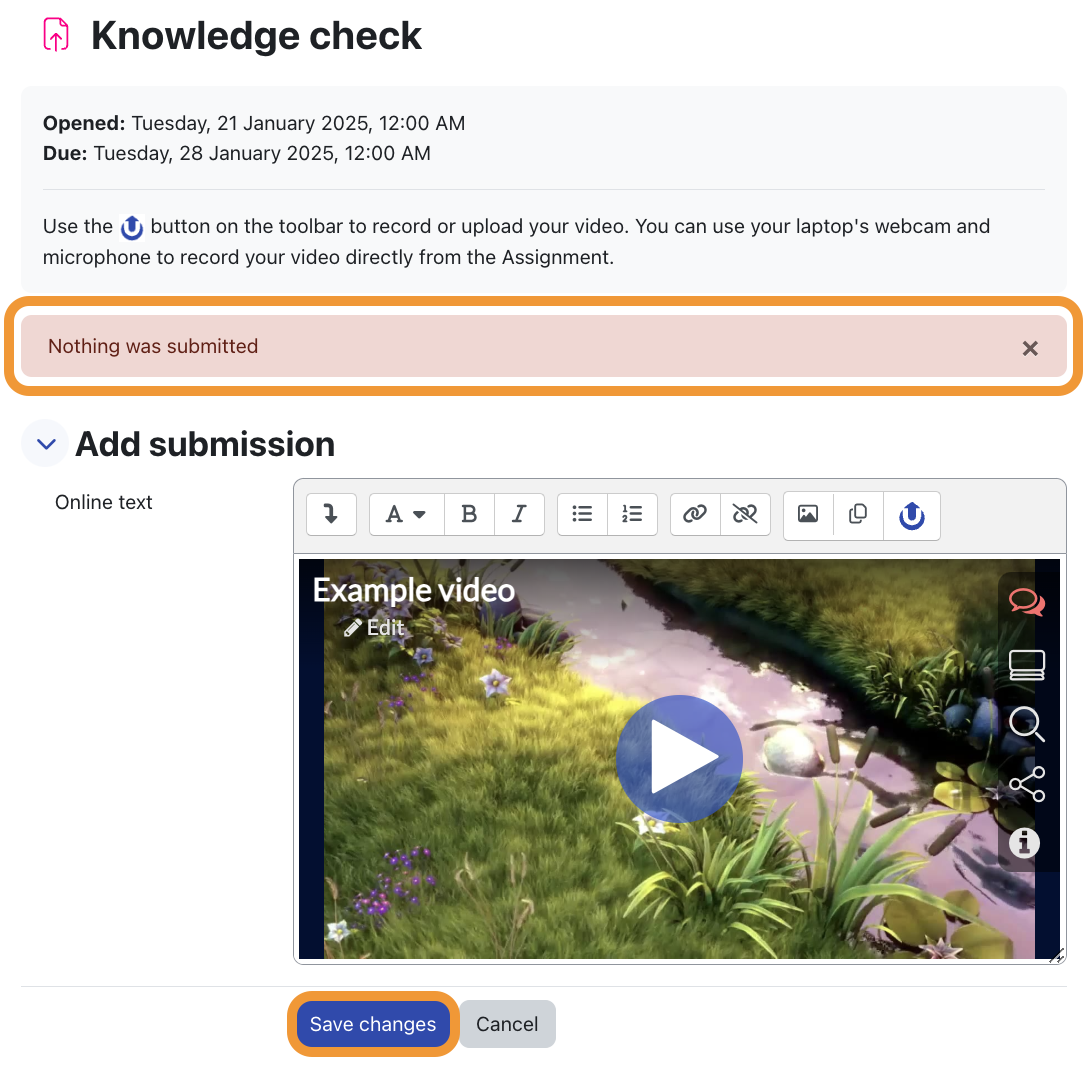The image size is (1090, 1070).
Task: Toggle italic formatting in editor
Action: point(519,514)
